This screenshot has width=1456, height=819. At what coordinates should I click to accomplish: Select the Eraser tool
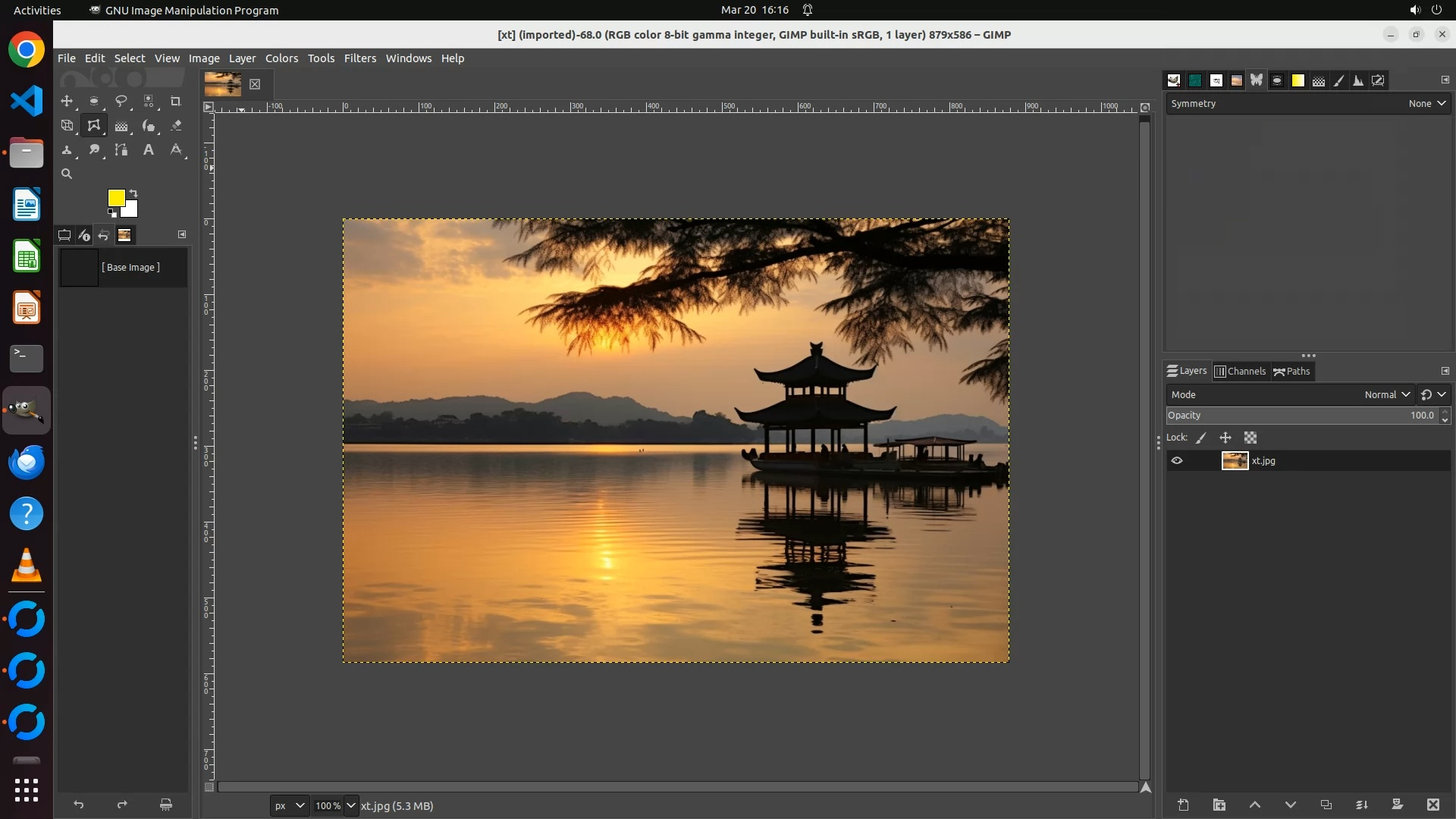click(176, 125)
